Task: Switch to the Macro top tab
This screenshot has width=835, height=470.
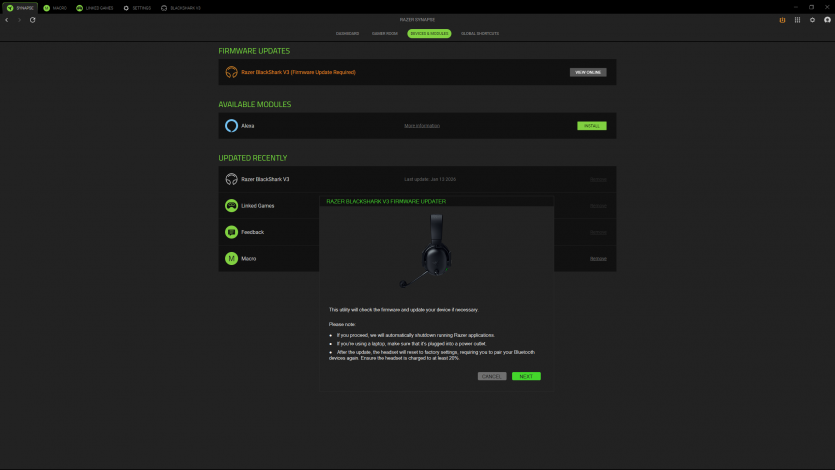Action: click(55, 7)
